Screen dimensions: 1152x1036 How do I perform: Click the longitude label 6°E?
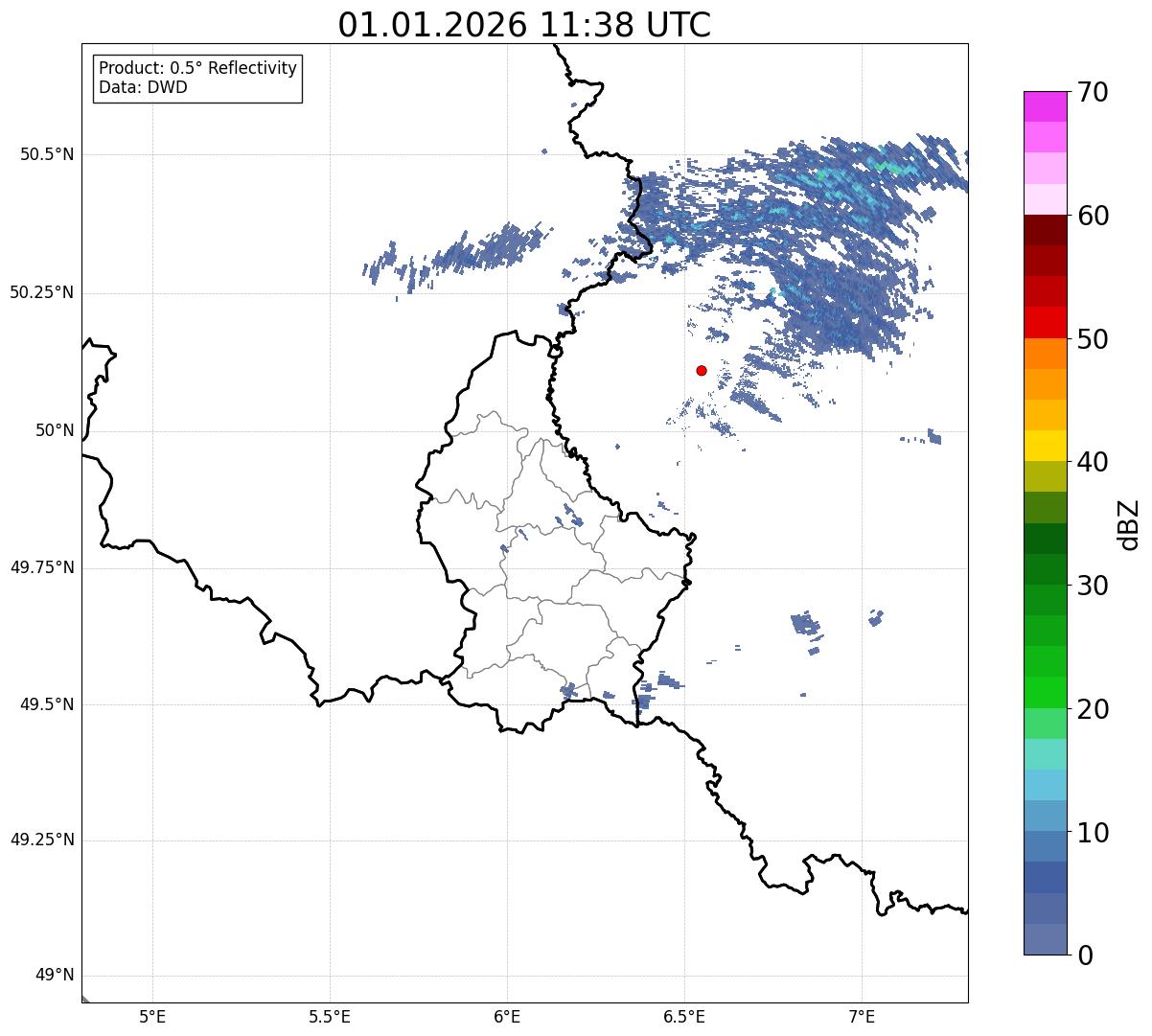(x=507, y=1017)
